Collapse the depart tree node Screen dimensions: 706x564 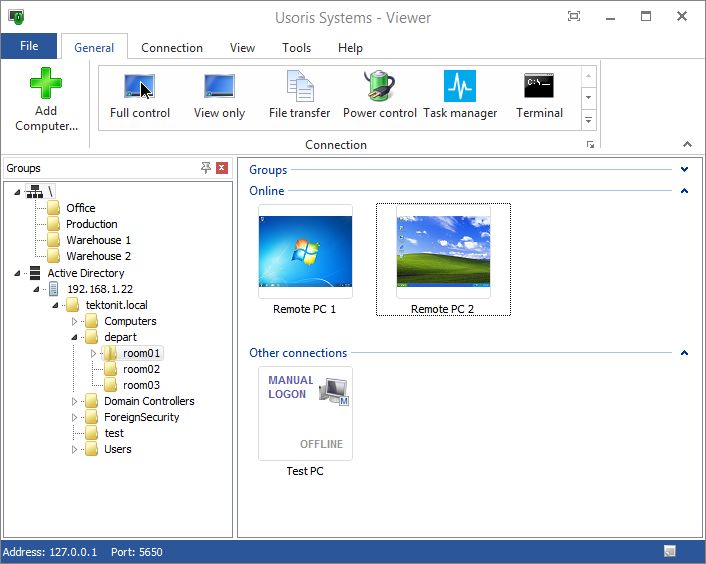74,337
